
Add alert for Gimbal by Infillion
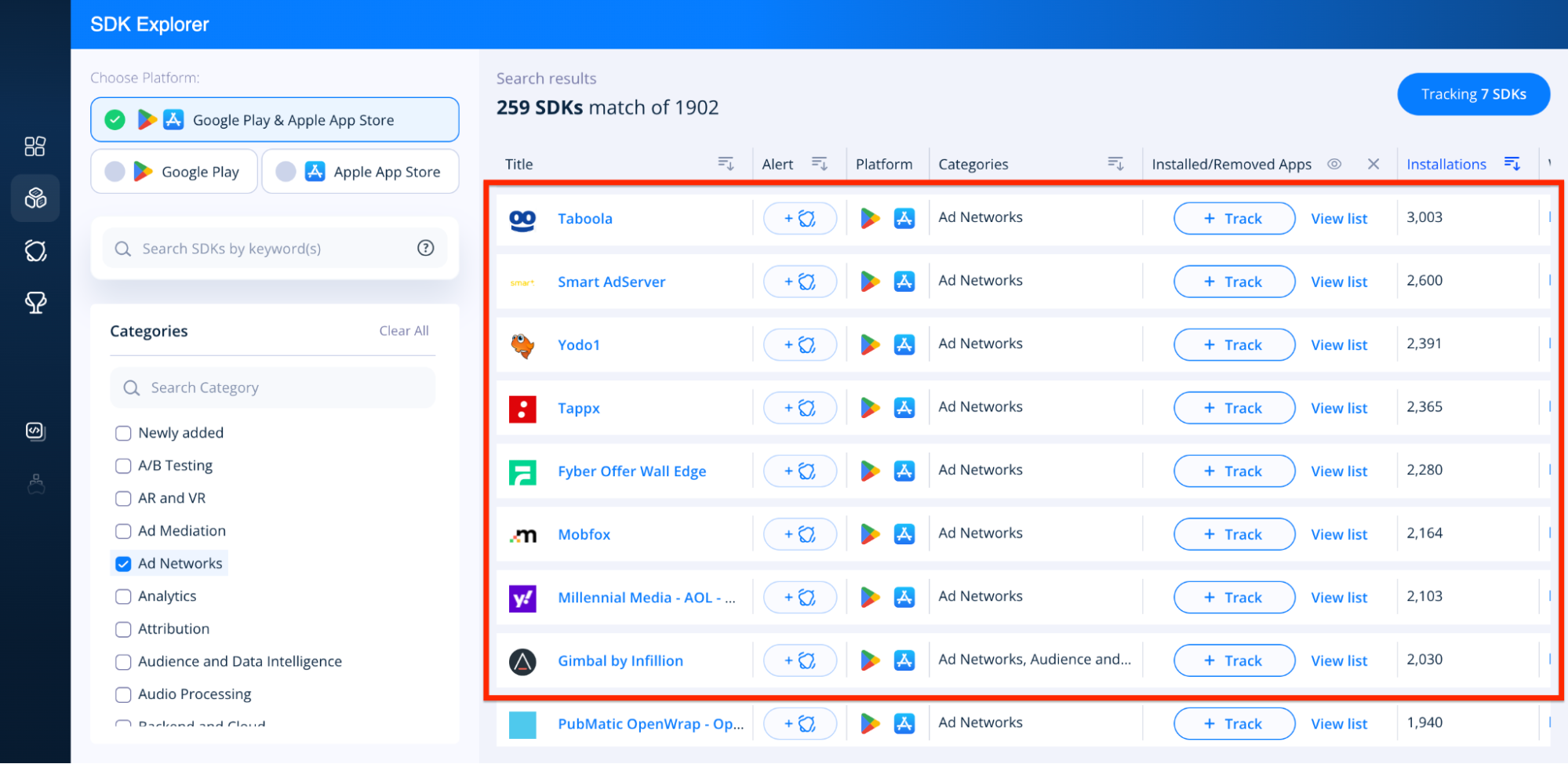click(800, 660)
